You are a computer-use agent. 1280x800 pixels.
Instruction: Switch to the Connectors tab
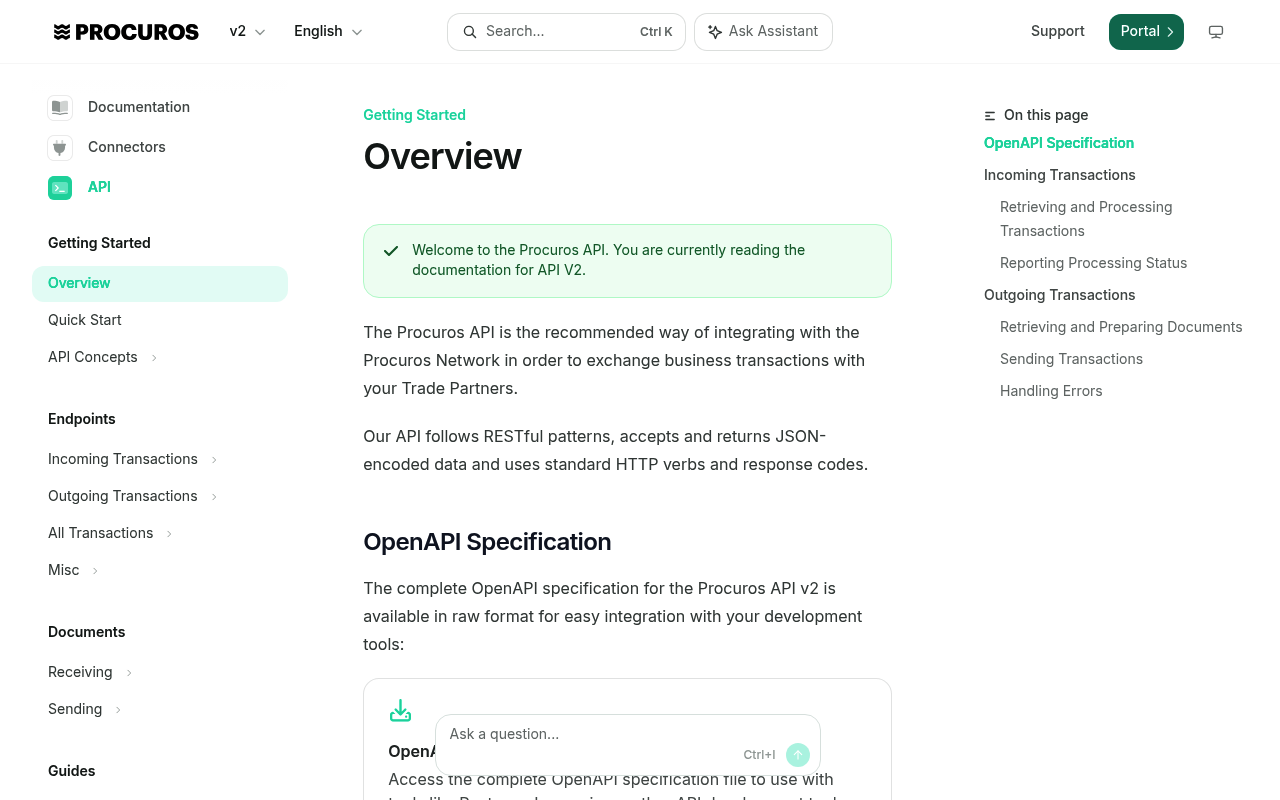127,147
